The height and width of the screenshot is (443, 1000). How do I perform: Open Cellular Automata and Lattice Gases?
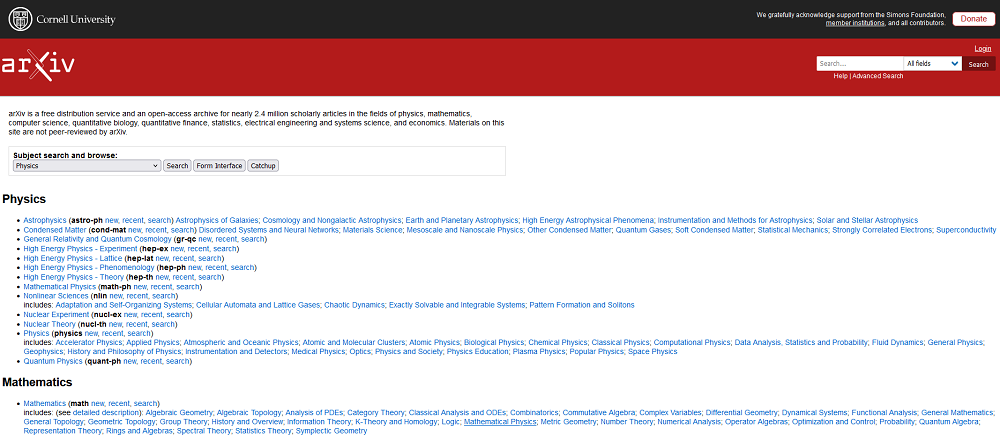coord(258,305)
